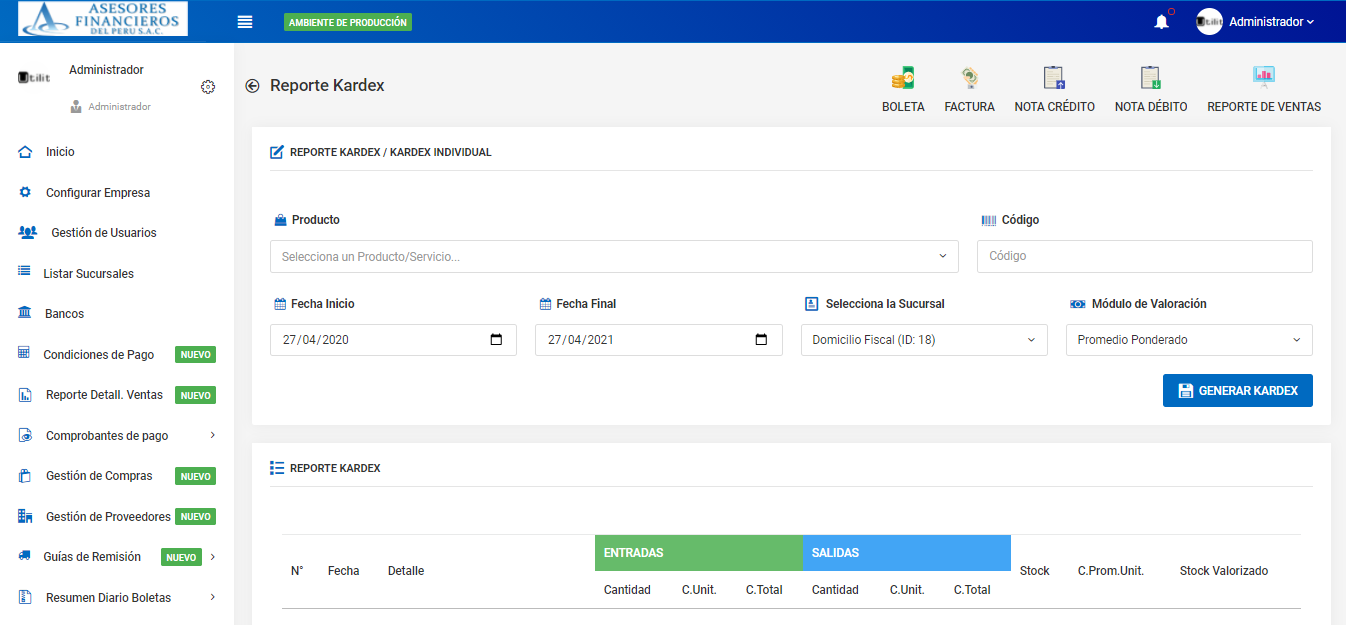Open Fecha Final calendar picker
1346x625 pixels.
761,340
